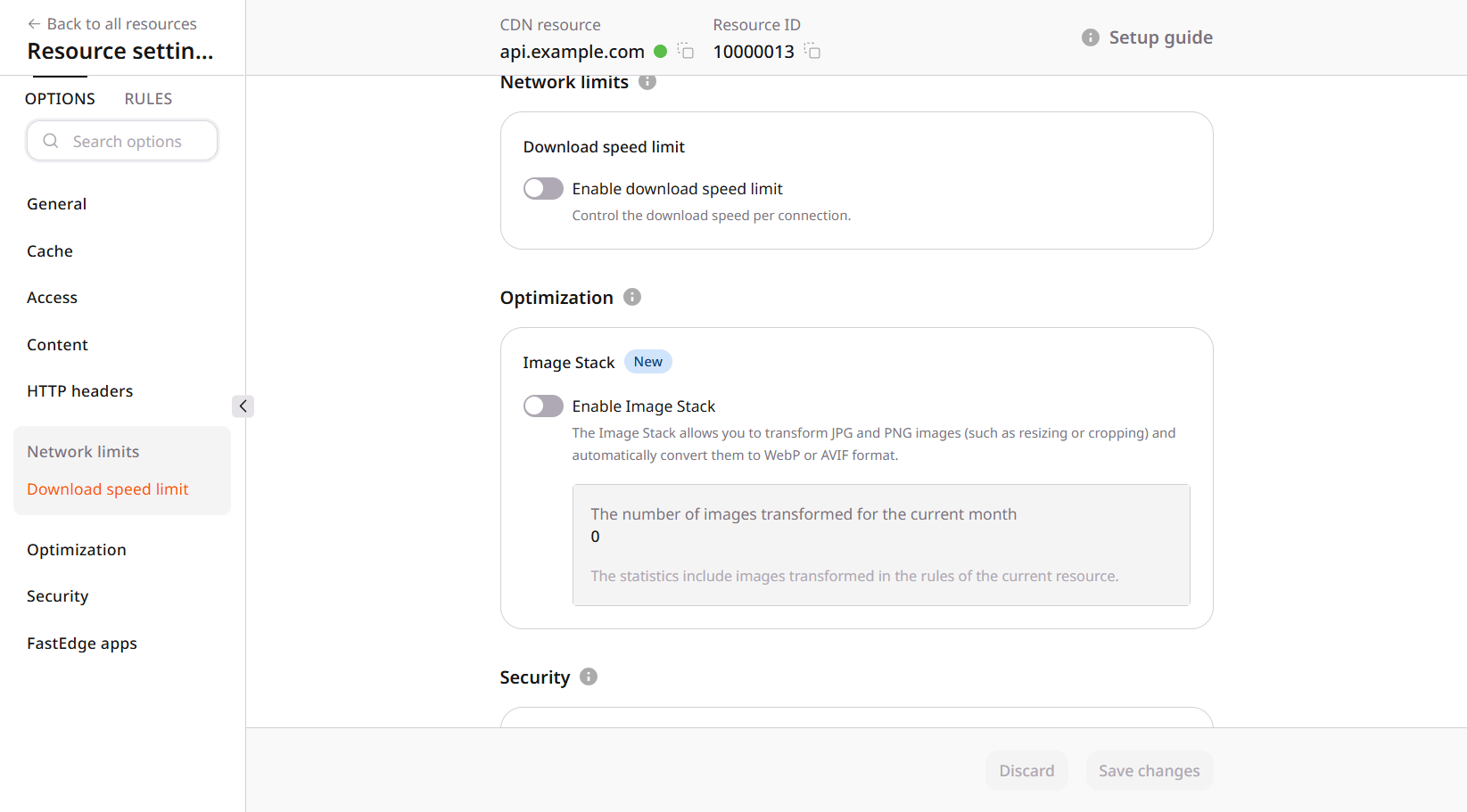The image size is (1467, 812).
Task: Show the Optimization section info icon
Action: click(x=632, y=297)
